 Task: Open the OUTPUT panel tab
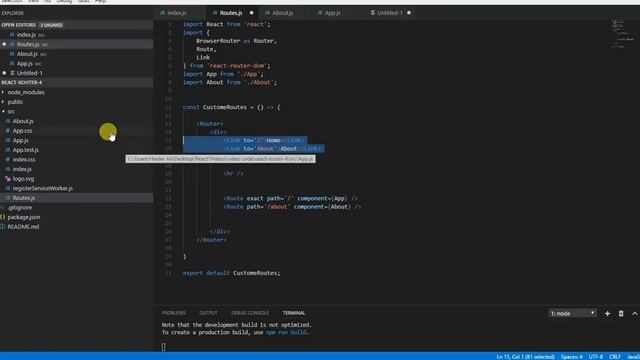(x=208, y=313)
